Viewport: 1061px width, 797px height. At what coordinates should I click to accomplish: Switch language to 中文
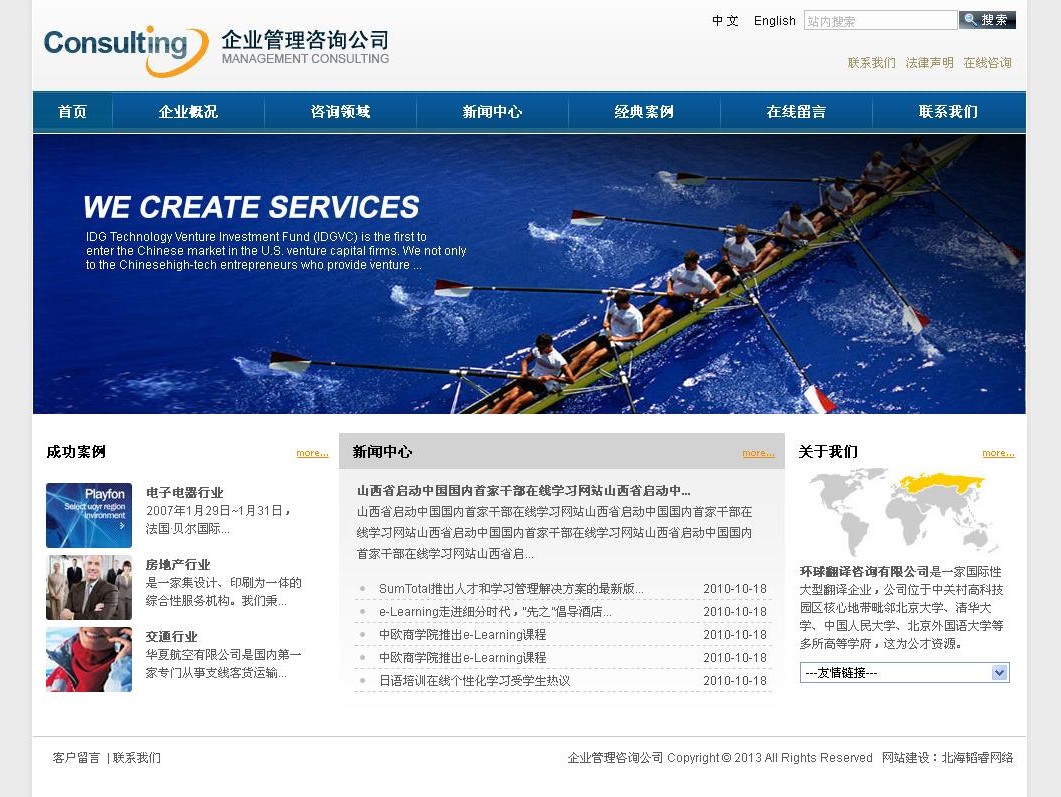point(725,21)
